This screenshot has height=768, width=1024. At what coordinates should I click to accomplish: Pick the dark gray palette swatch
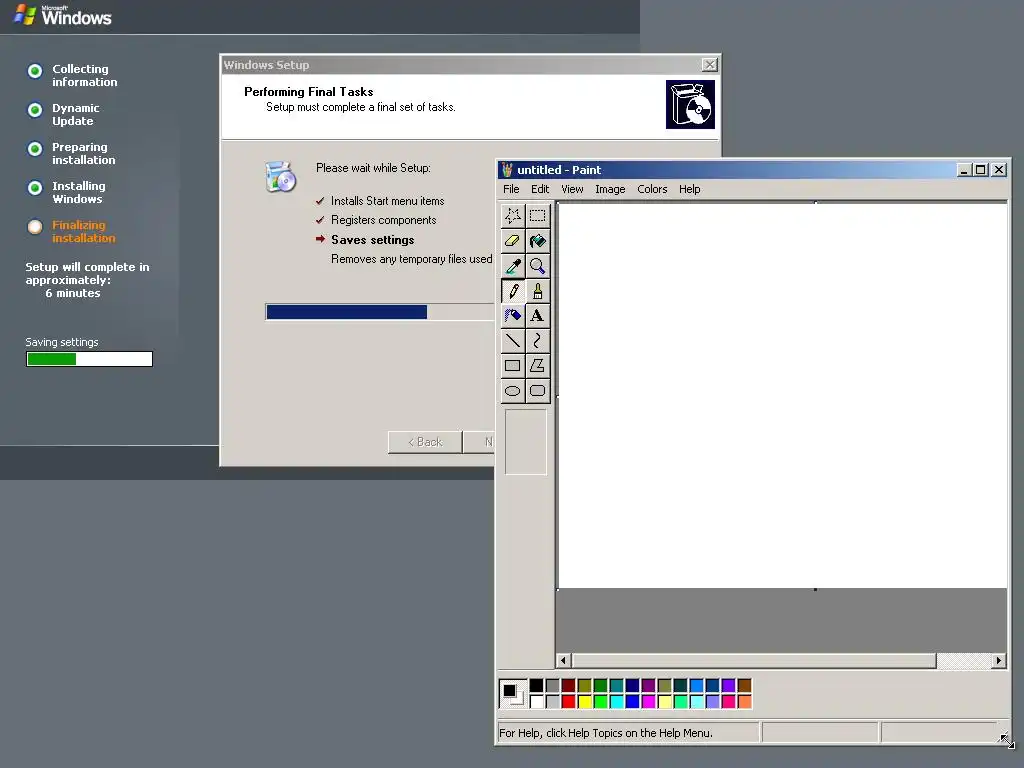coord(552,685)
